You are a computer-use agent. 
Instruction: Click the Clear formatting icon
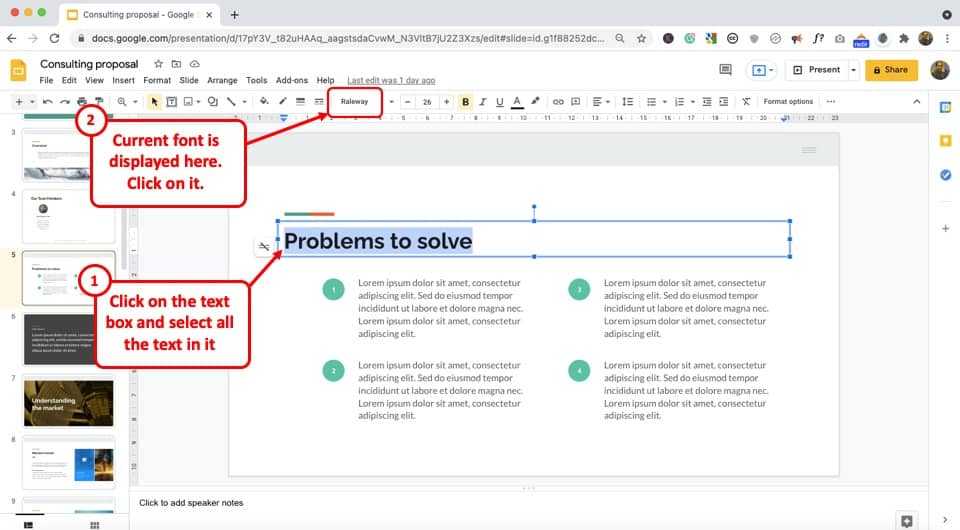pyautogui.click(x=746, y=101)
